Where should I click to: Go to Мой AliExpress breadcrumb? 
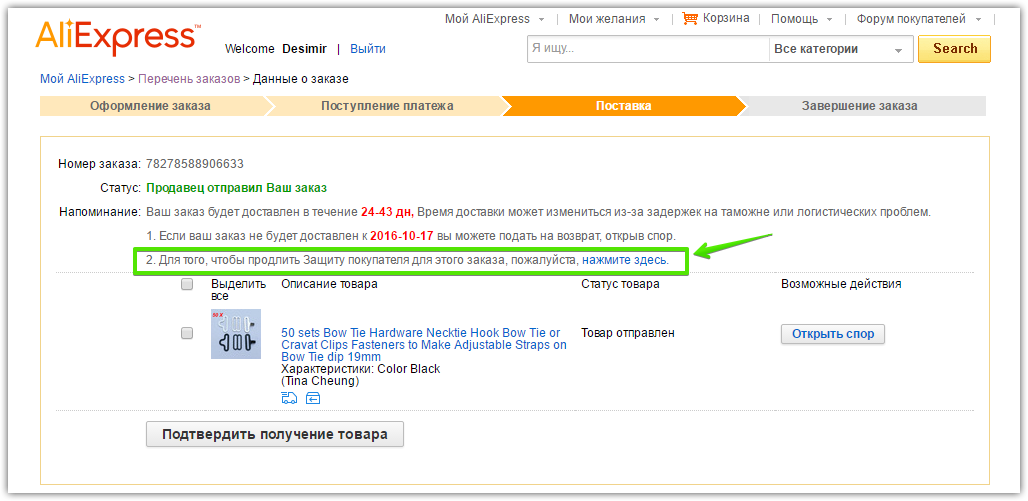82,79
